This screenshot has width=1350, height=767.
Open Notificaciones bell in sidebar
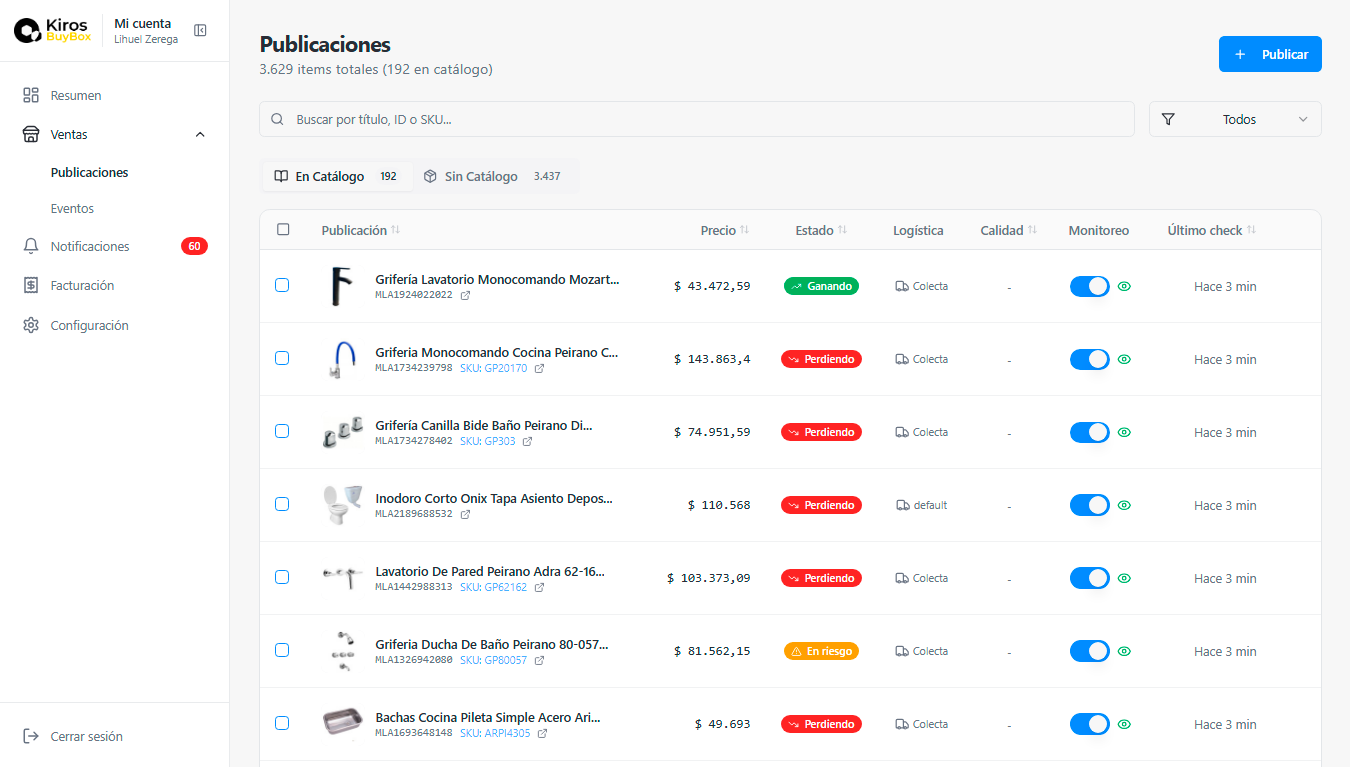pyautogui.click(x=31, y=246)
